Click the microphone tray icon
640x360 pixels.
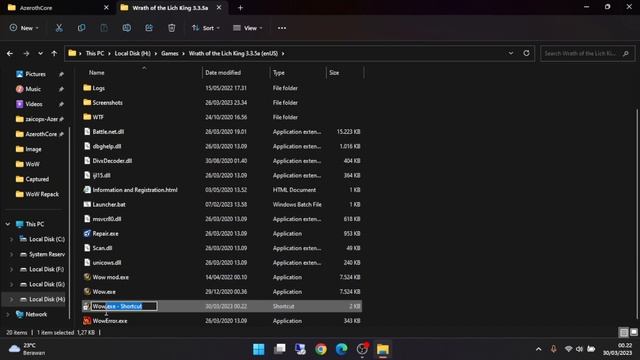[553, 349]
